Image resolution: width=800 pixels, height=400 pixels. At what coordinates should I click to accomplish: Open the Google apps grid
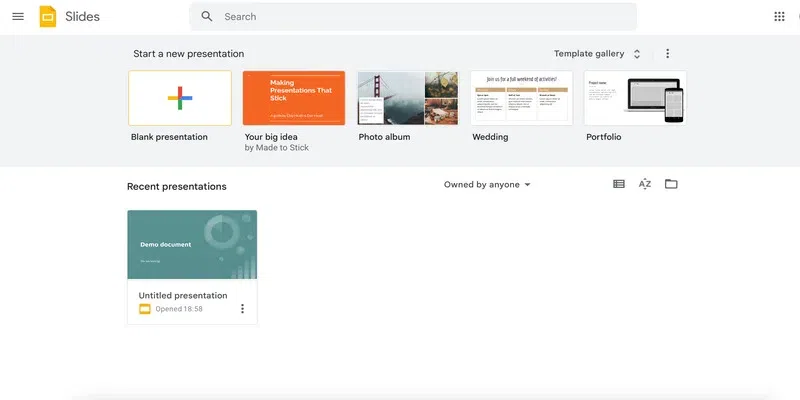coord(780,17)
